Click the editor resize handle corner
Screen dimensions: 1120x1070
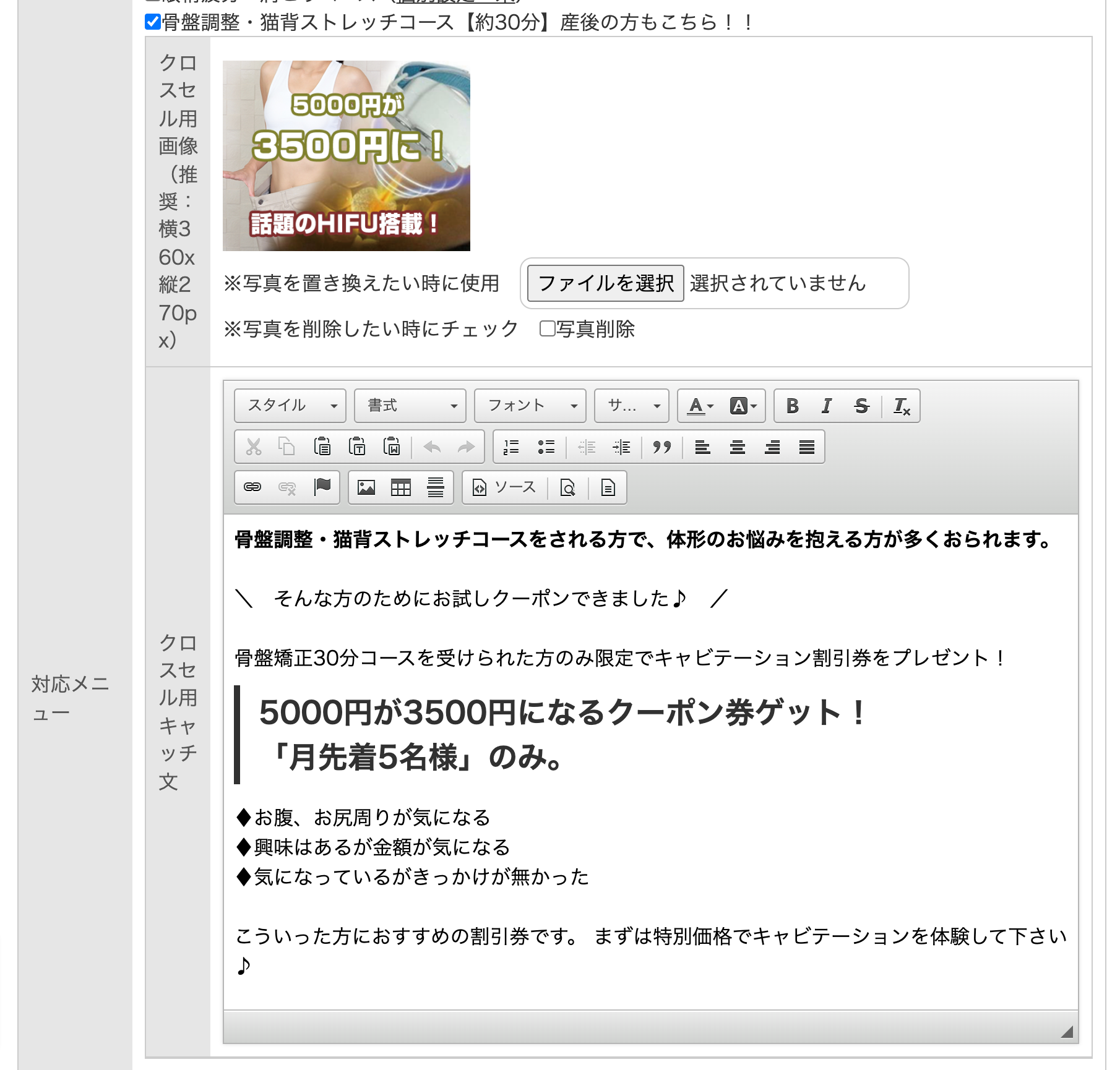(x=1067, y=1031)
